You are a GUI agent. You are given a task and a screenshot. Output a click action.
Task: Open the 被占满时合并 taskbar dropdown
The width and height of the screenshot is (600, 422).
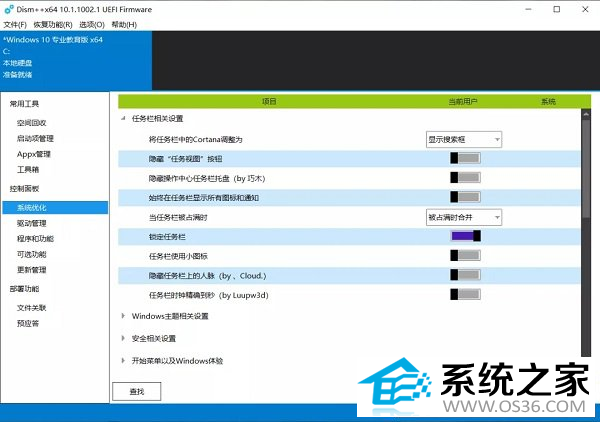tap(464, 217)
